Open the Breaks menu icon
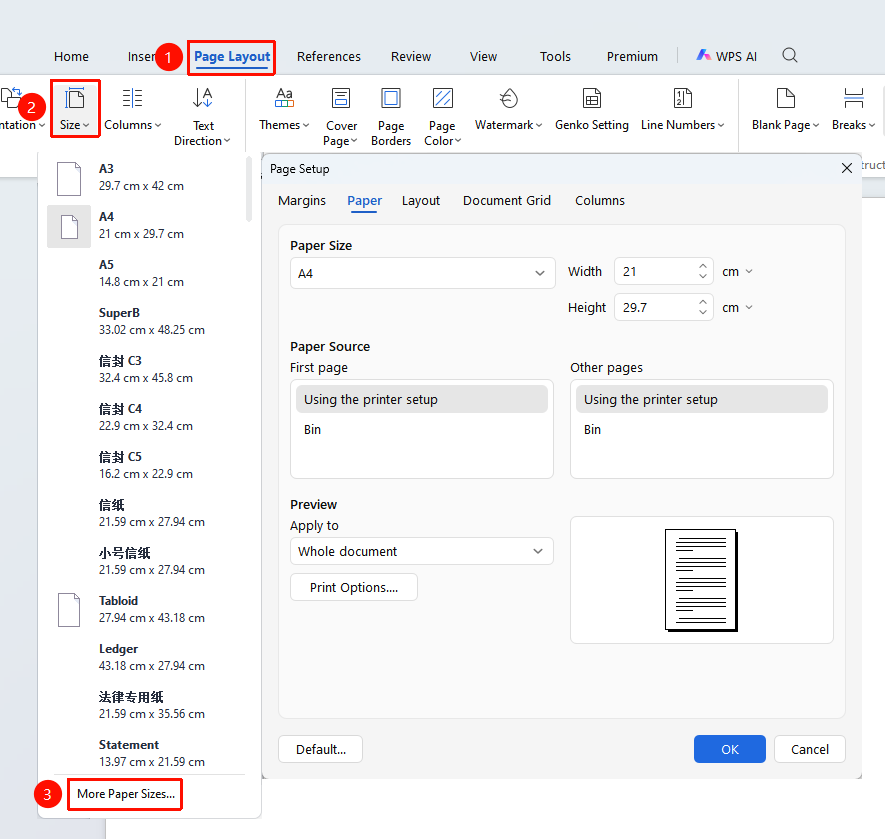This screenshot has height=839, width=885. [853, 98]
